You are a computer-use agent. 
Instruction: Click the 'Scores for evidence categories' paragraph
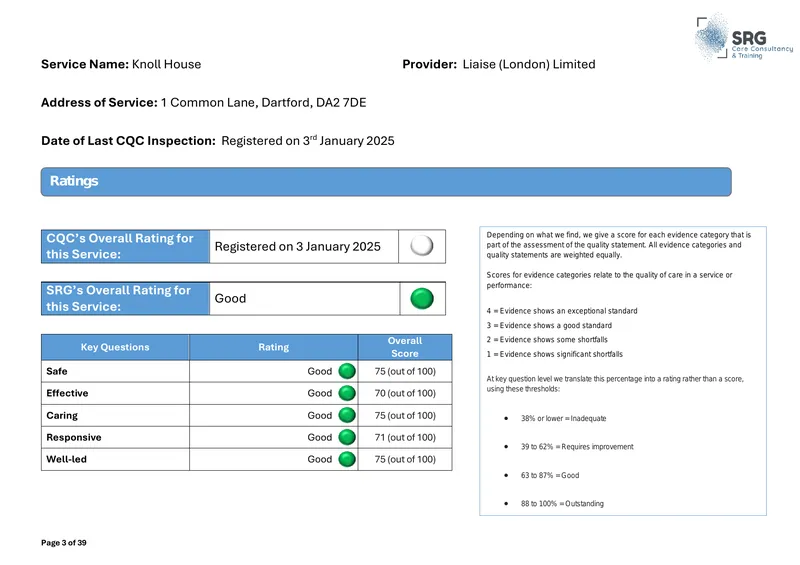[609, 280]
